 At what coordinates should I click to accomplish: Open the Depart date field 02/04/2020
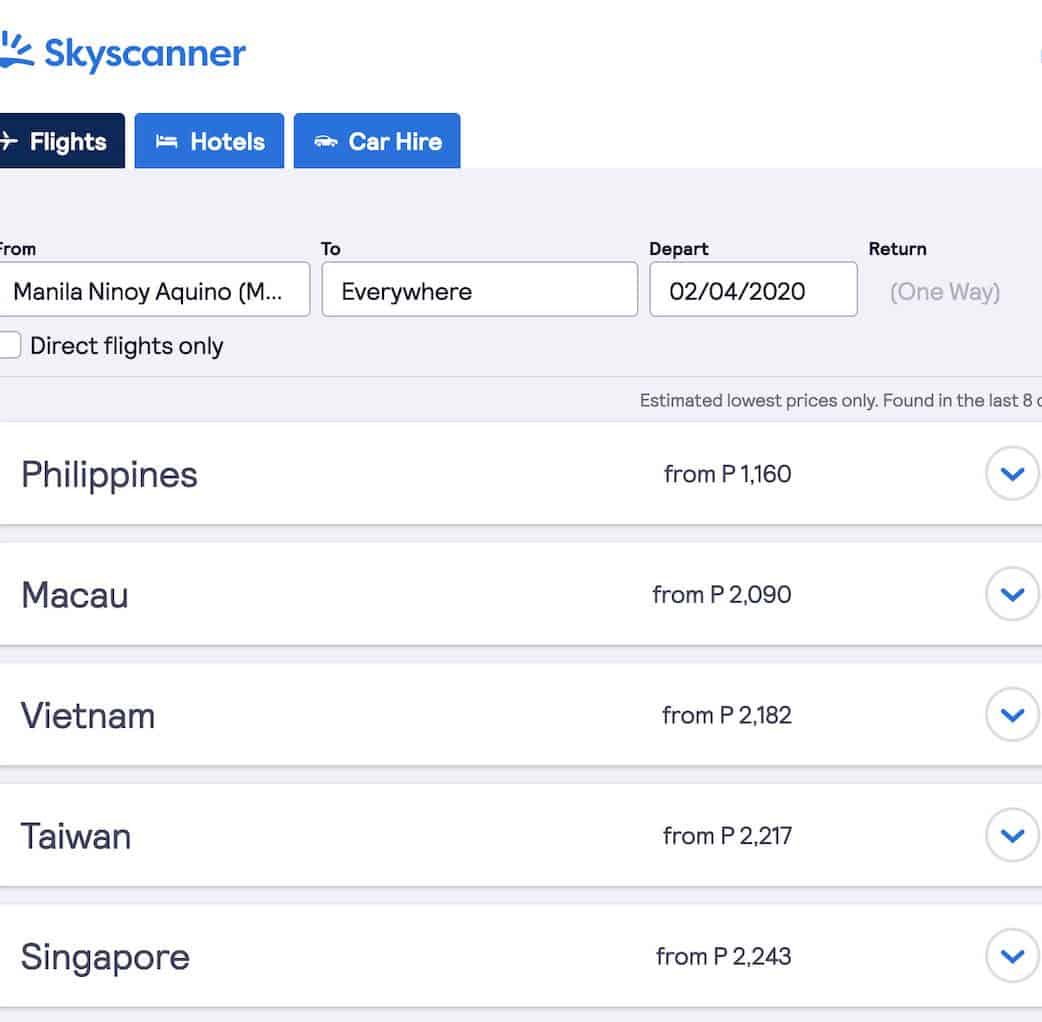[x=752, y=291]
